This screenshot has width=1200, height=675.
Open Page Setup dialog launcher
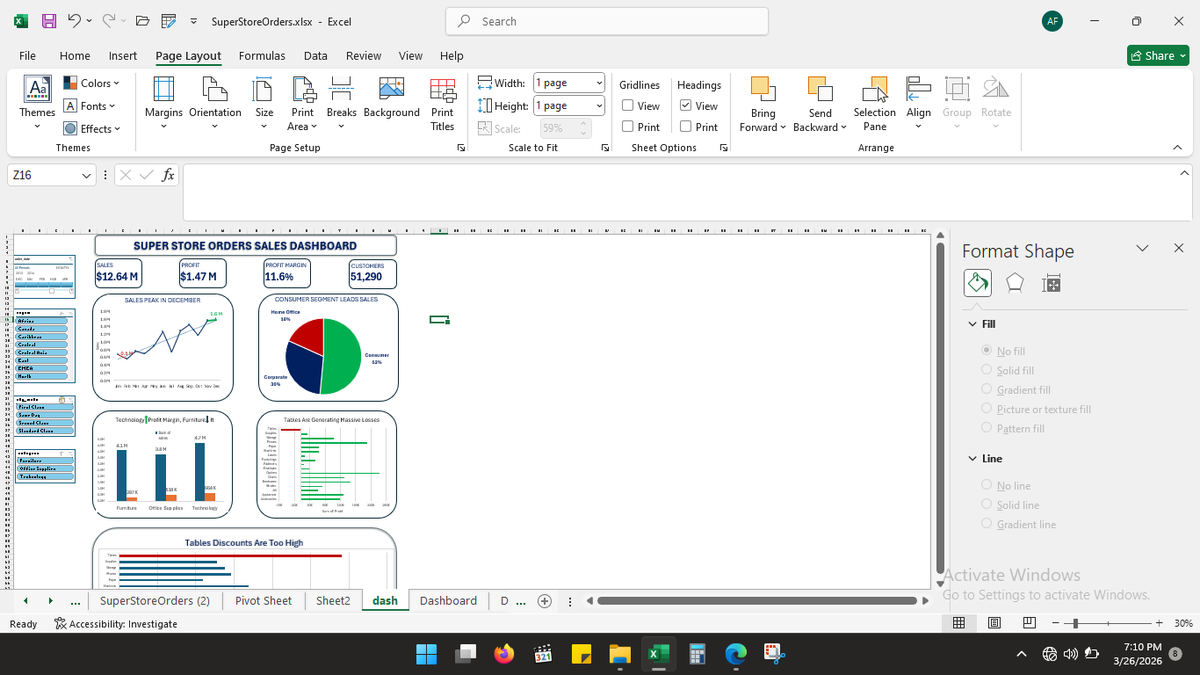pos(461,148)
